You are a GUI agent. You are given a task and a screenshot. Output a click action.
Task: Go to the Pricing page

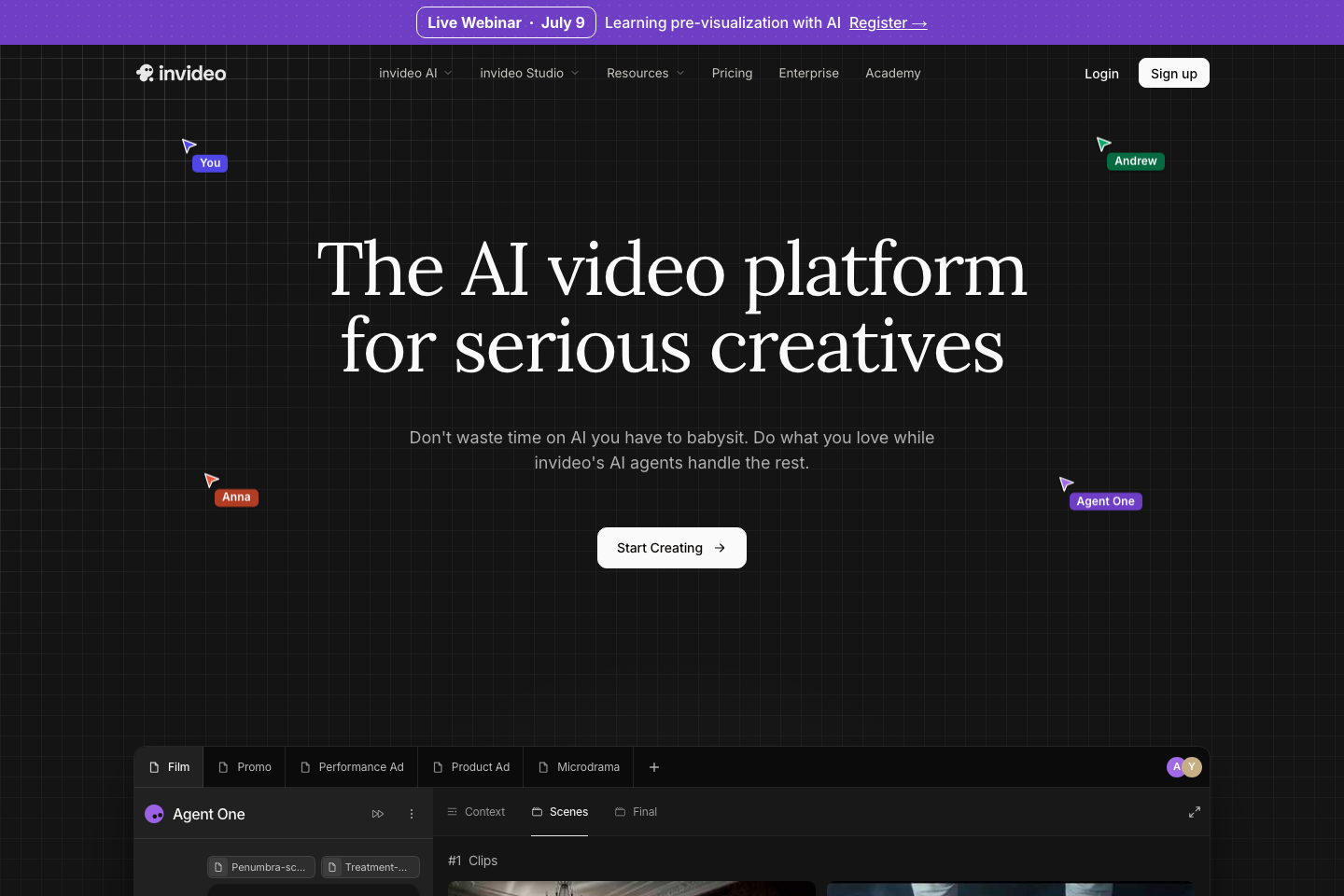[732, 73]
